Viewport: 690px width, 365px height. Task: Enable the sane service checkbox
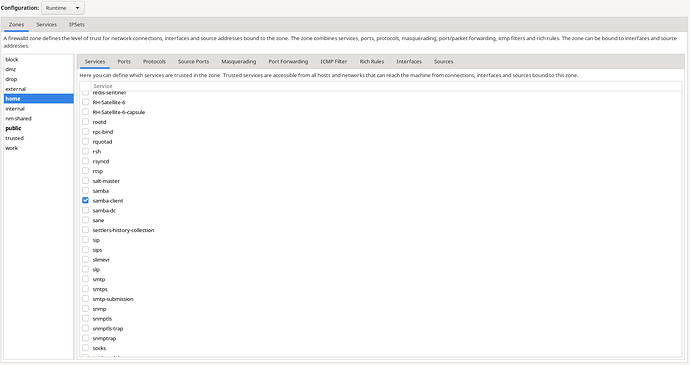85,220
